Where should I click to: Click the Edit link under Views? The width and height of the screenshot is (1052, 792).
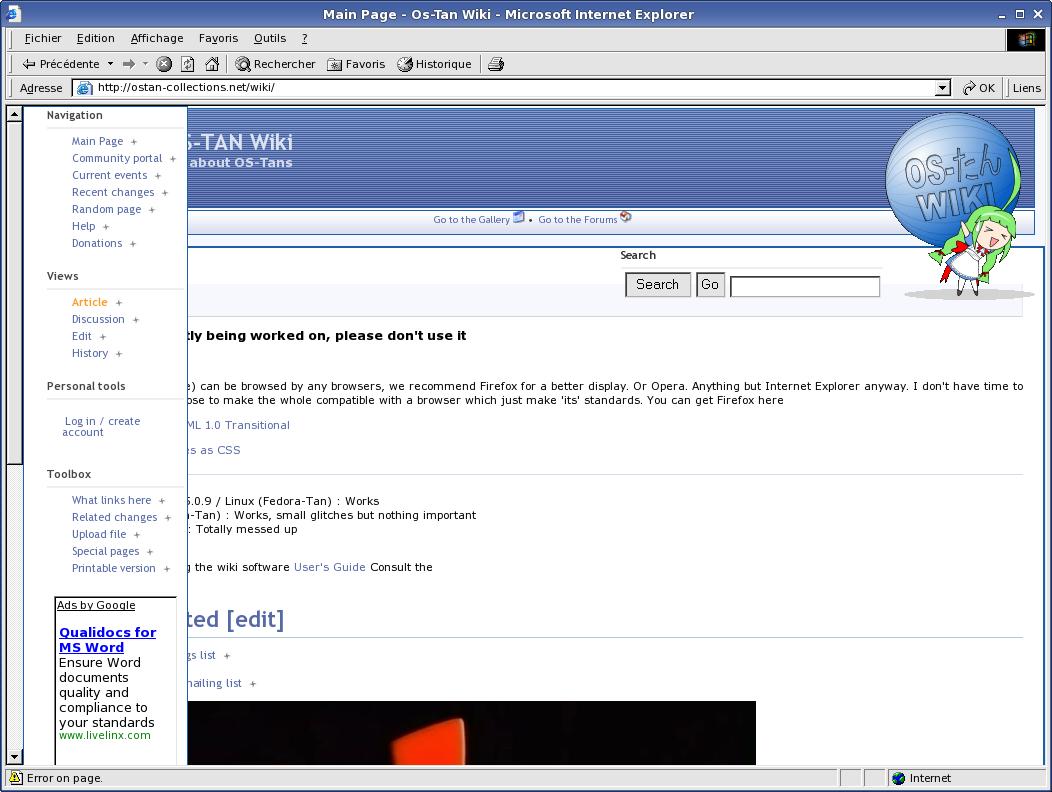click(x=81, y=336)
